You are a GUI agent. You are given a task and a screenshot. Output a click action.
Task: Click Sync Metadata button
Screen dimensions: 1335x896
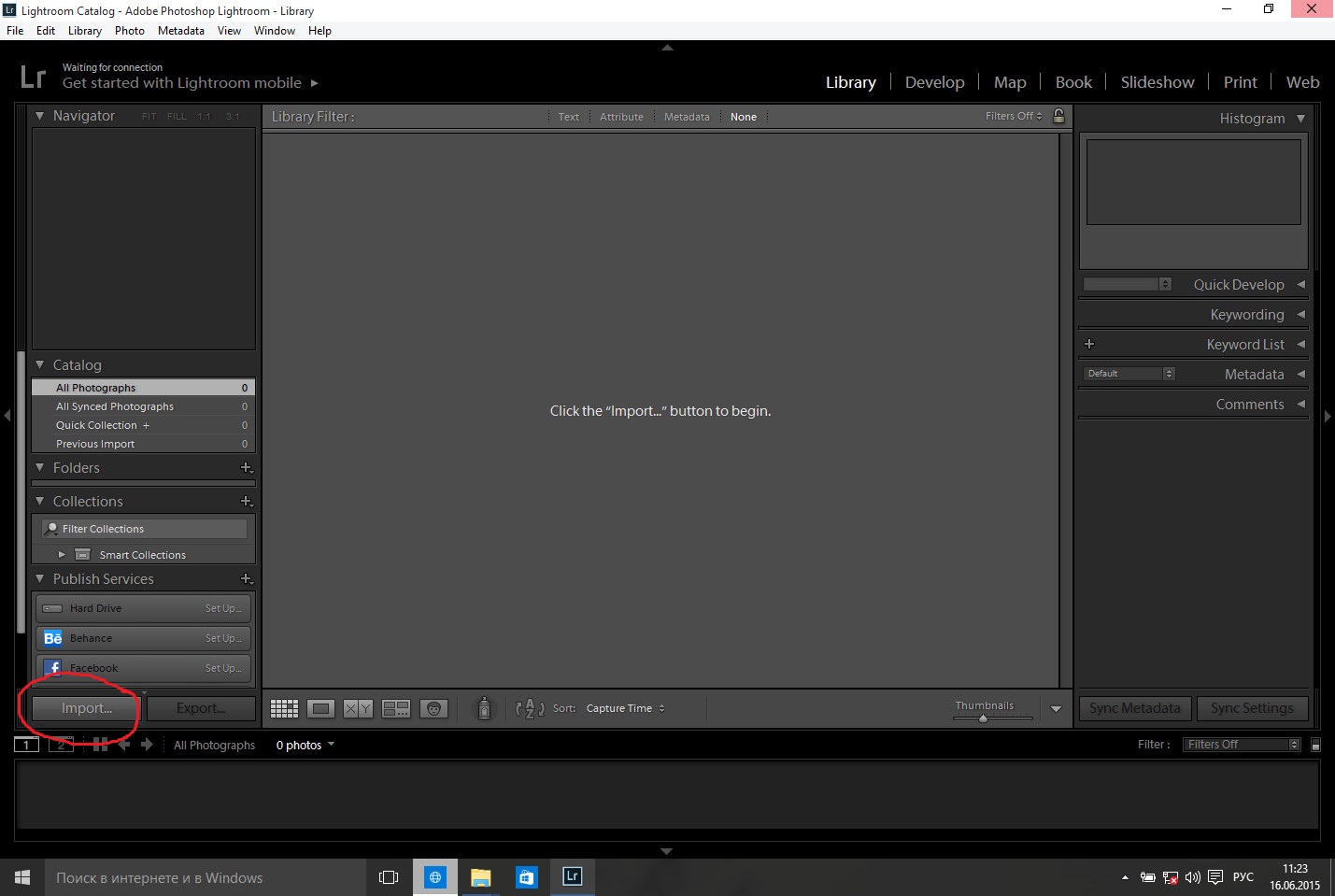[1135, 708]
